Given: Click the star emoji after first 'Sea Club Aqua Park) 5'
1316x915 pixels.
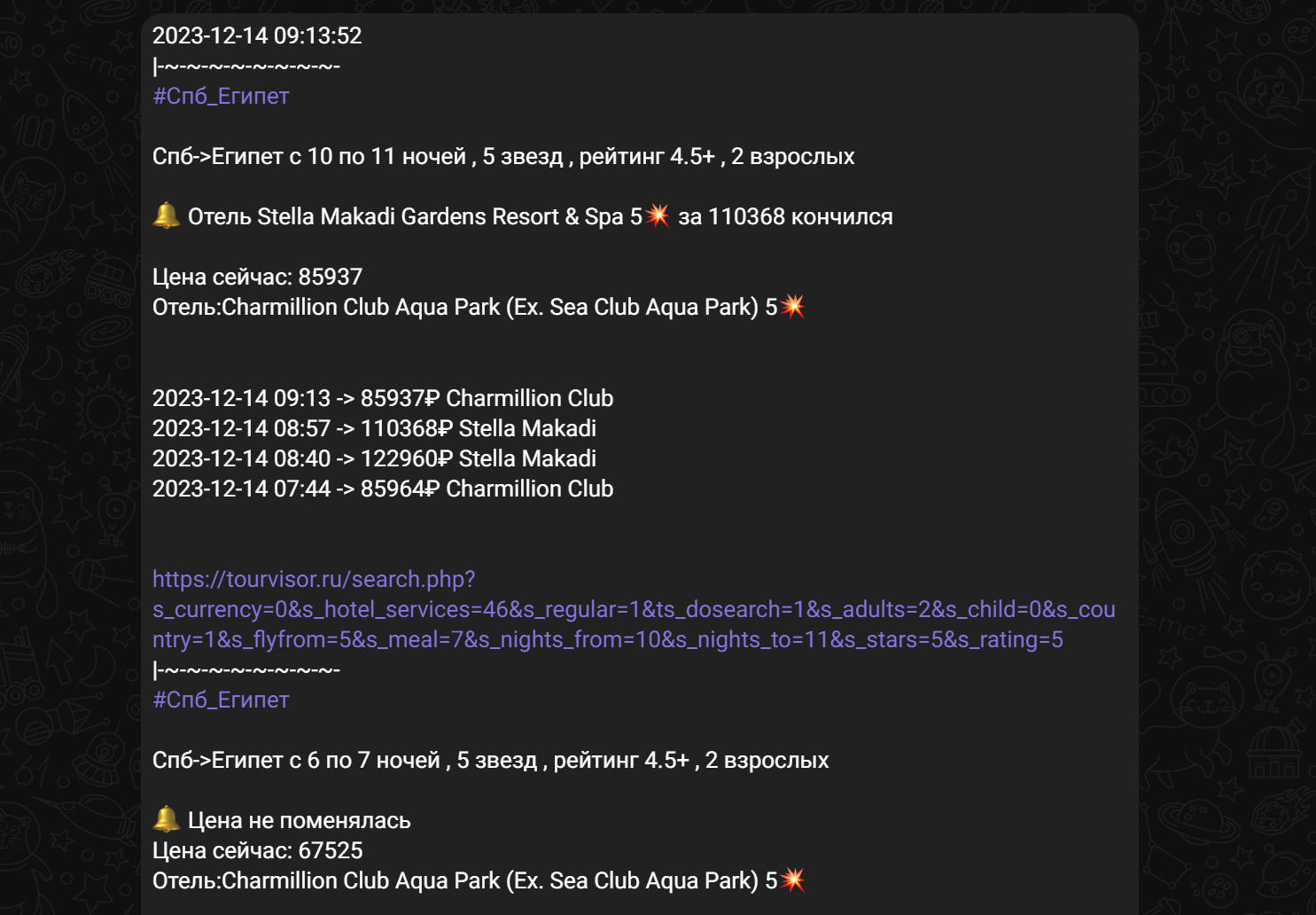Looking at the screenshot, I should (793, 306).
